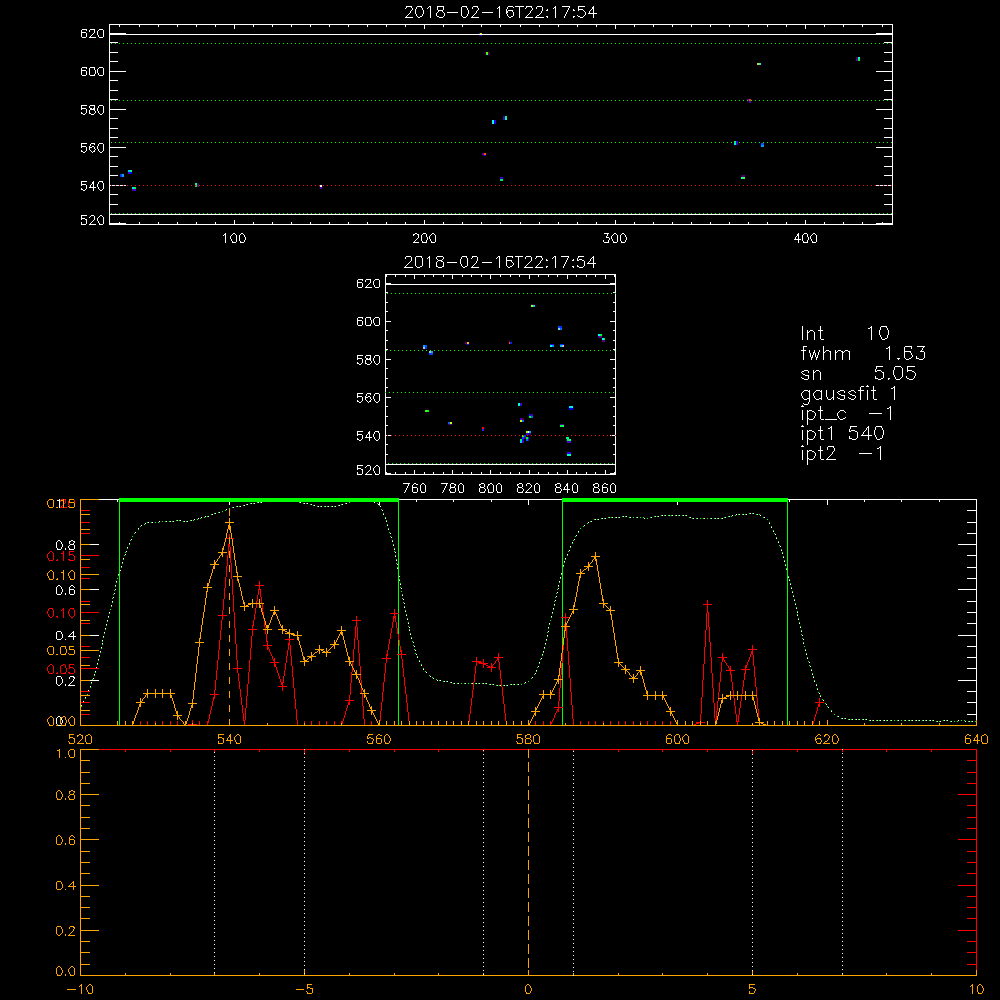Screen dimensions: 1000x1000
Task: Click x-axis label 300 on top plot
Action: pyautogui.click(x=615, y=239)
